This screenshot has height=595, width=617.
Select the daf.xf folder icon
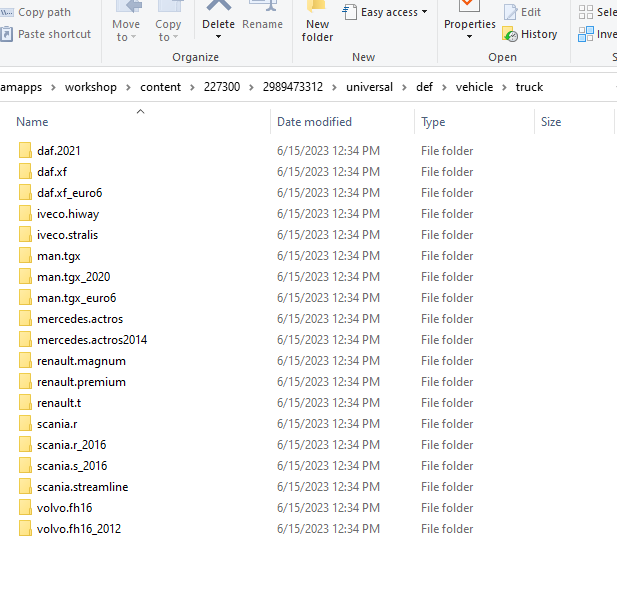[x=25, y=172]
